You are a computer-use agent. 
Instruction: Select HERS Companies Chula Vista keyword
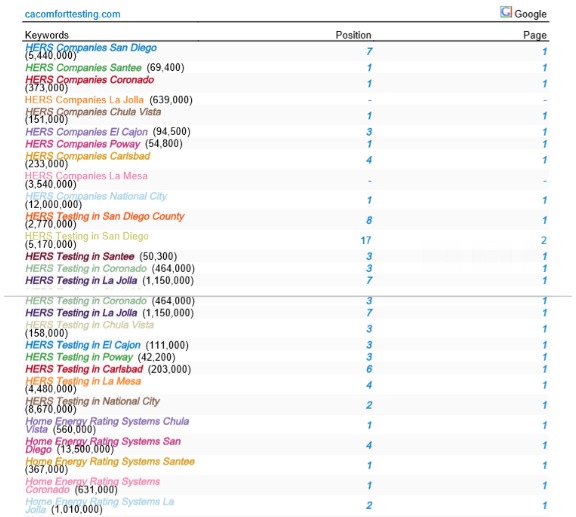[x=93, y=111]
